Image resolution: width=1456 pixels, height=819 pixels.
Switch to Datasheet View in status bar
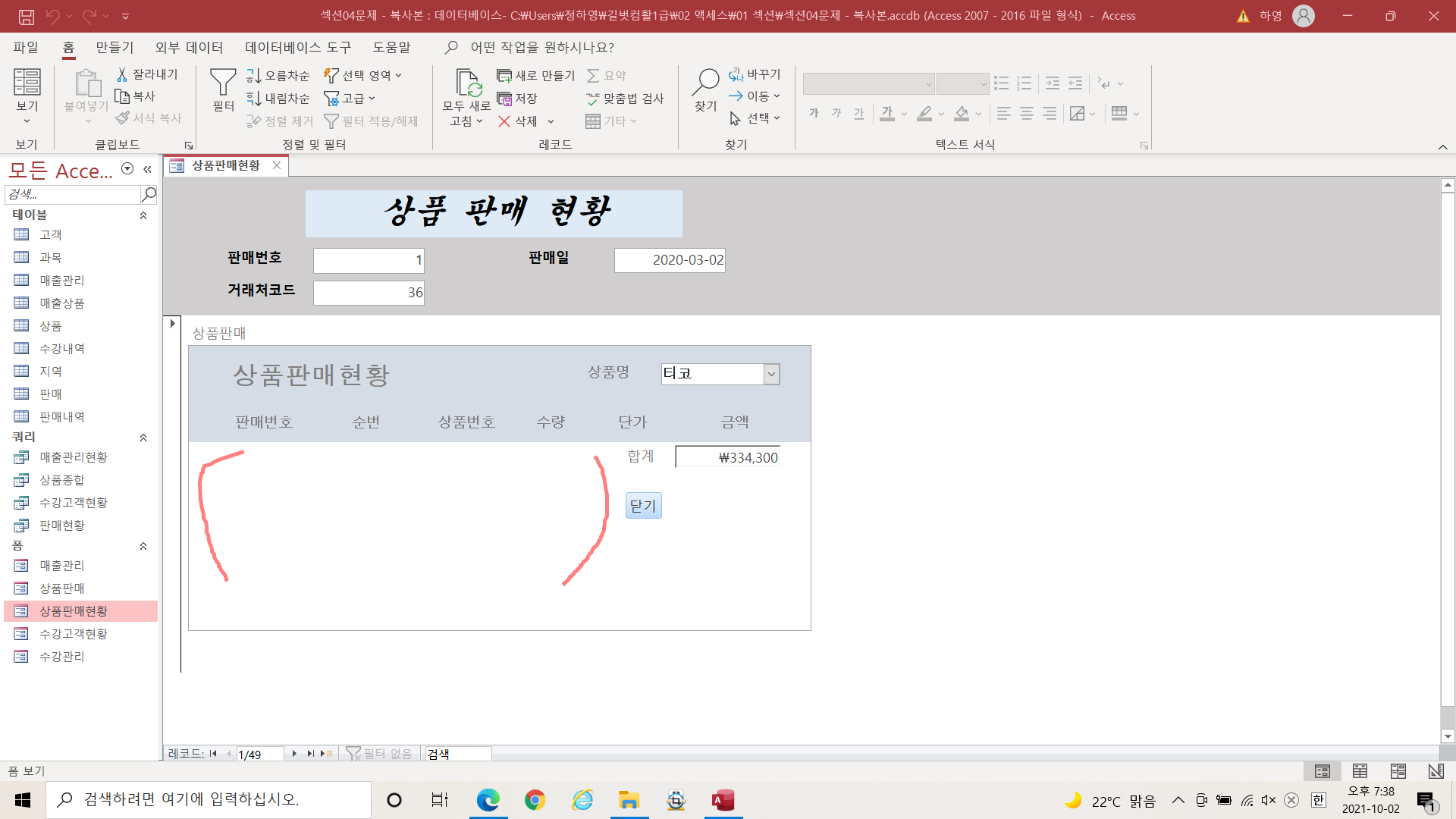tap(1360, 771)
